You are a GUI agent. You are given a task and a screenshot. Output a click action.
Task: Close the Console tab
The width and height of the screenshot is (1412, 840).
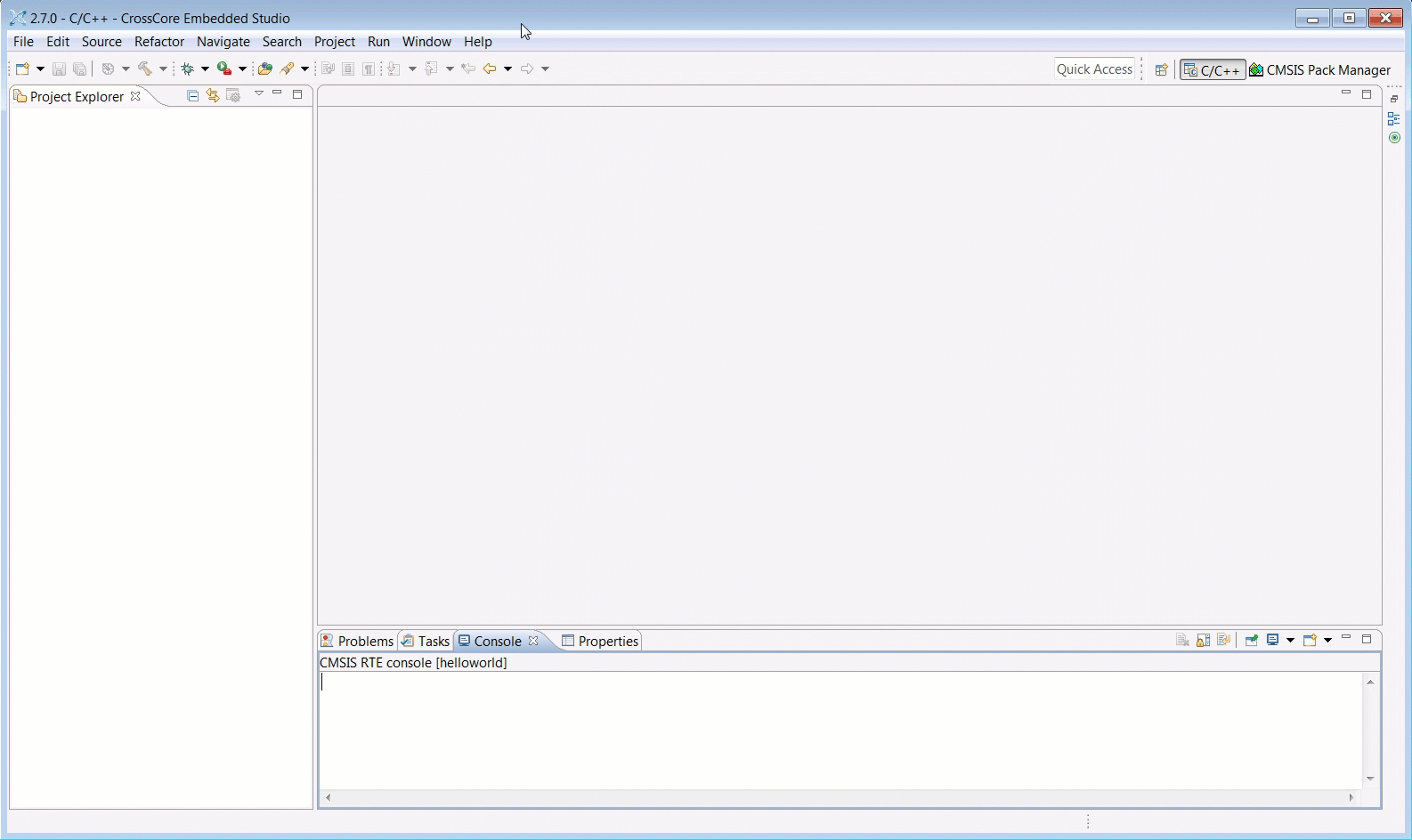point(533,641)
